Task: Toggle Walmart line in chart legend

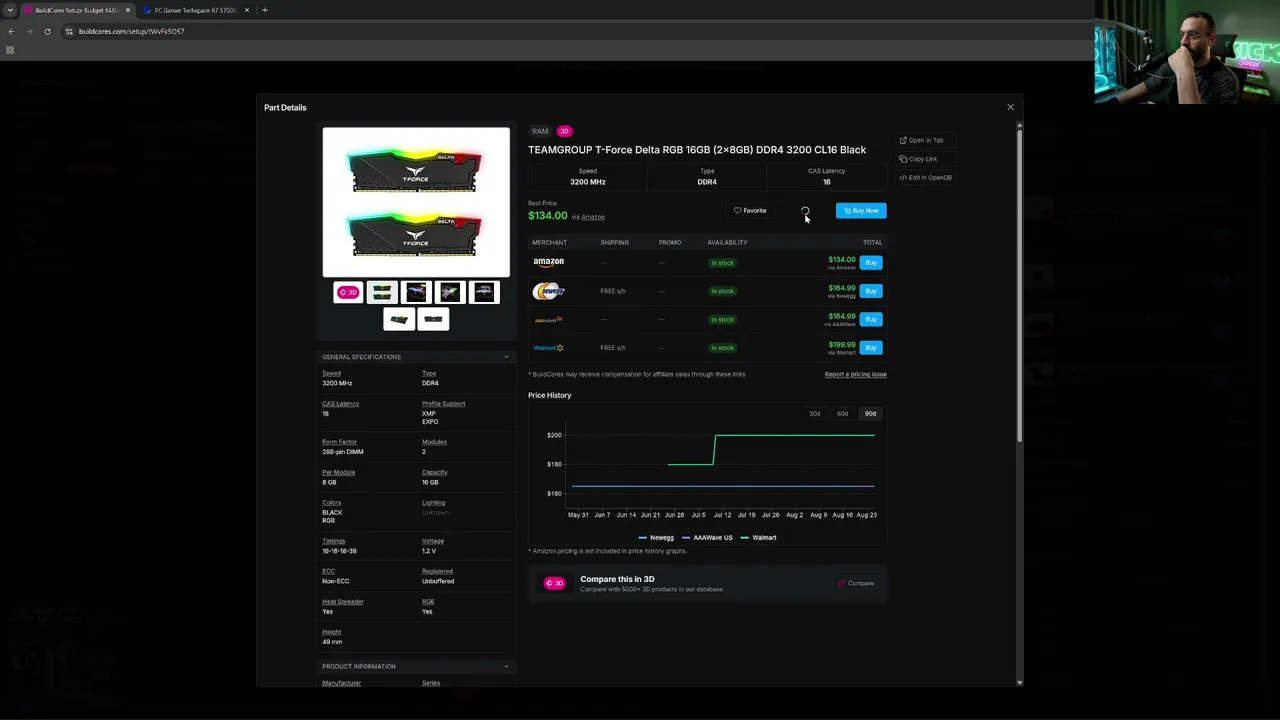Action: pos(758,538)
